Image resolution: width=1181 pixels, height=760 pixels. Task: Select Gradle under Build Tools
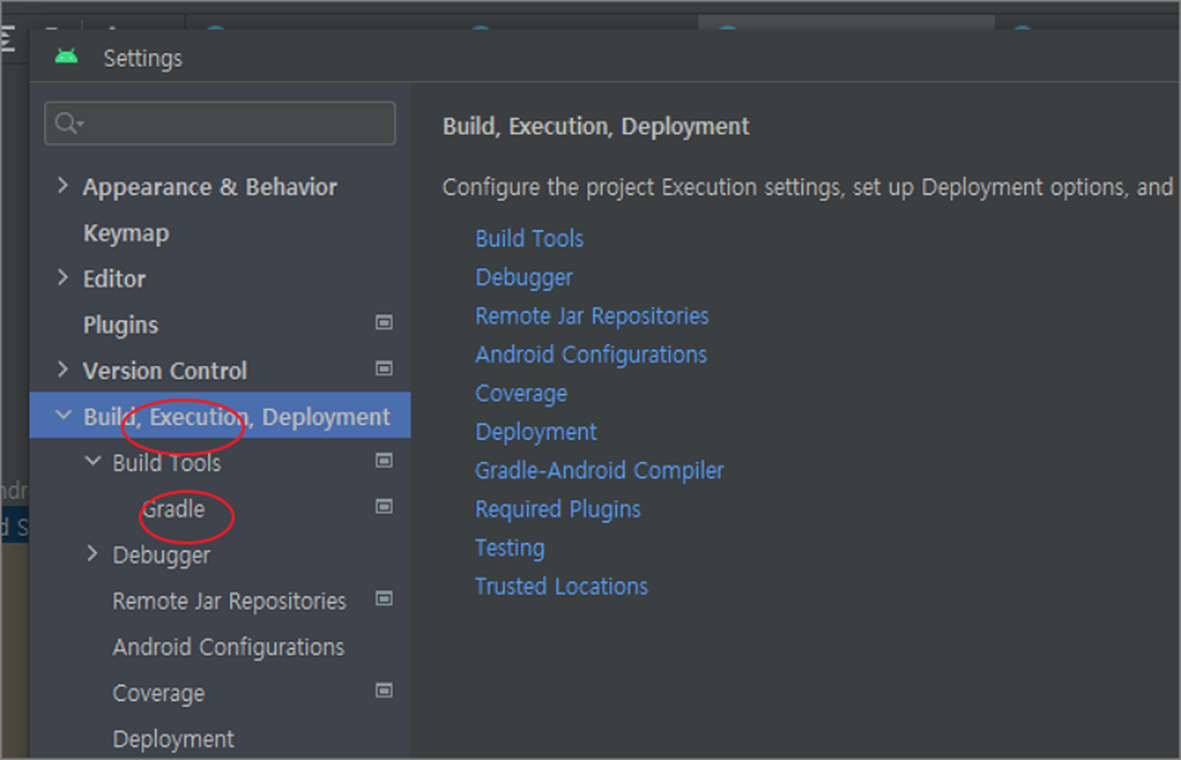click(173, 509)
